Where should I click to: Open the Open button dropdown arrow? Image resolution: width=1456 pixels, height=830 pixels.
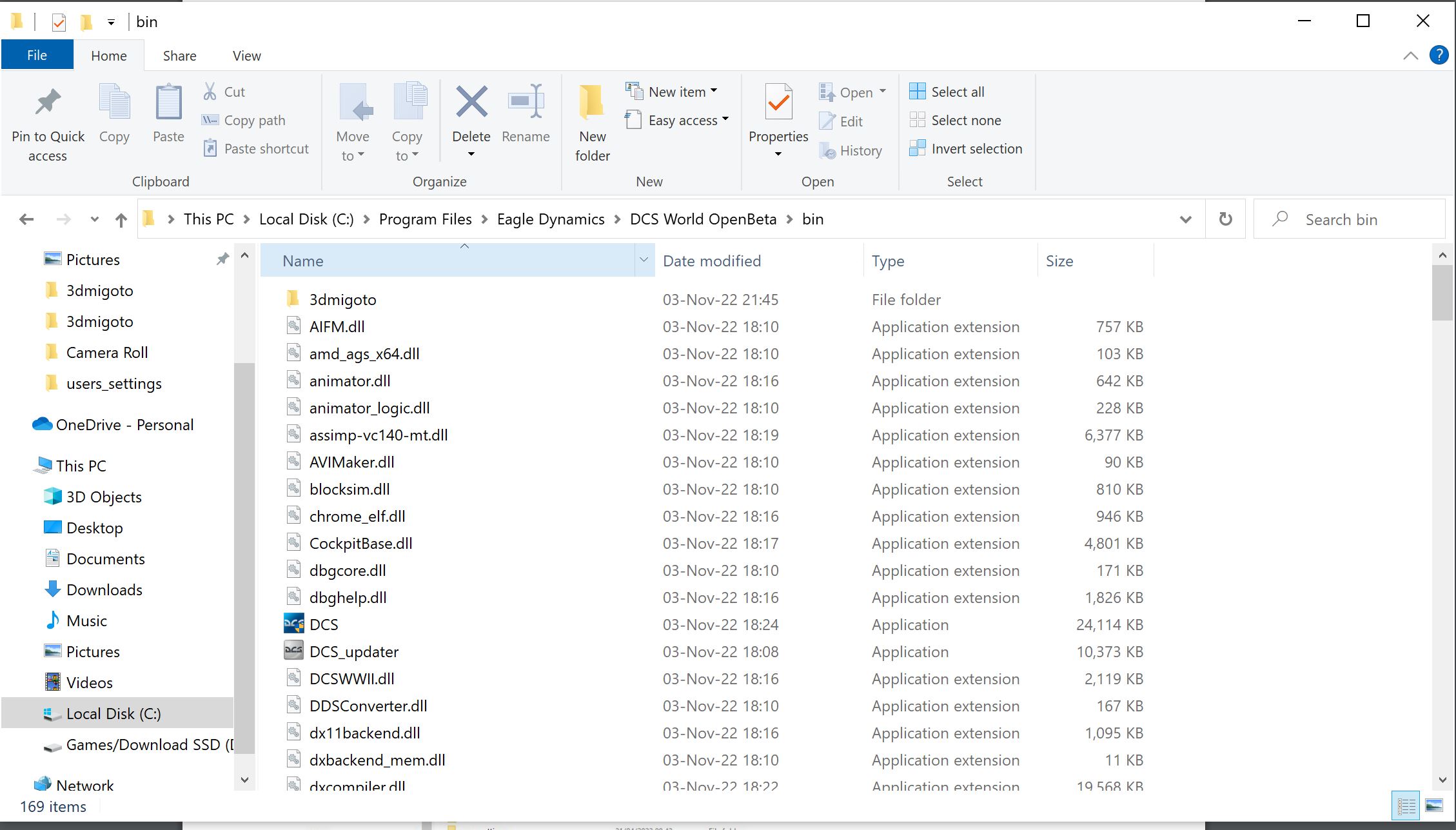883,91
